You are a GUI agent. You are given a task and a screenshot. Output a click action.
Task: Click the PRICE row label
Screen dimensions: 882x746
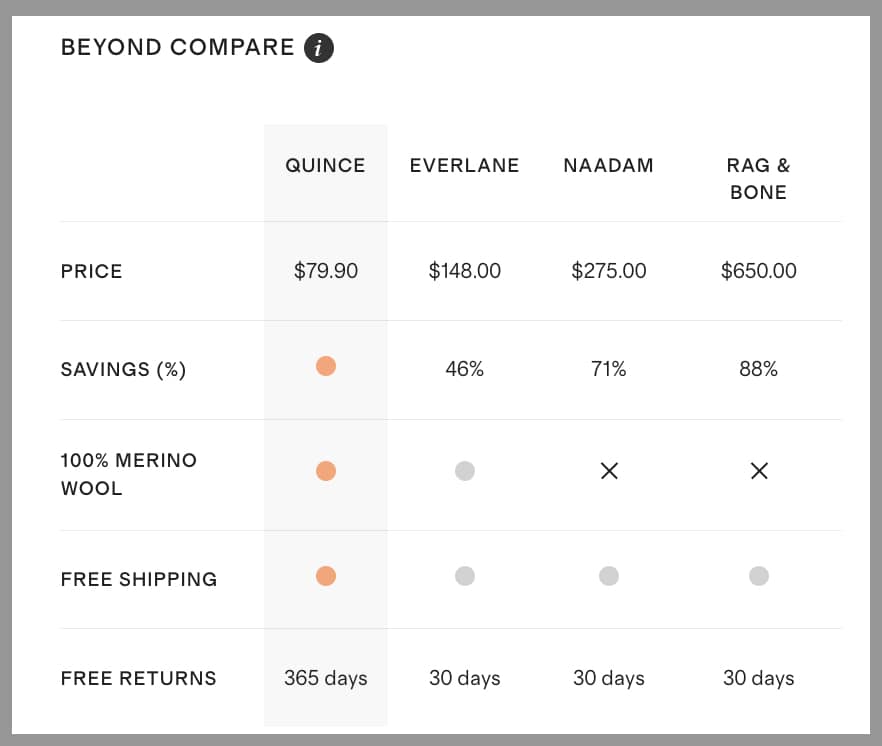click(x=92, y=271)
